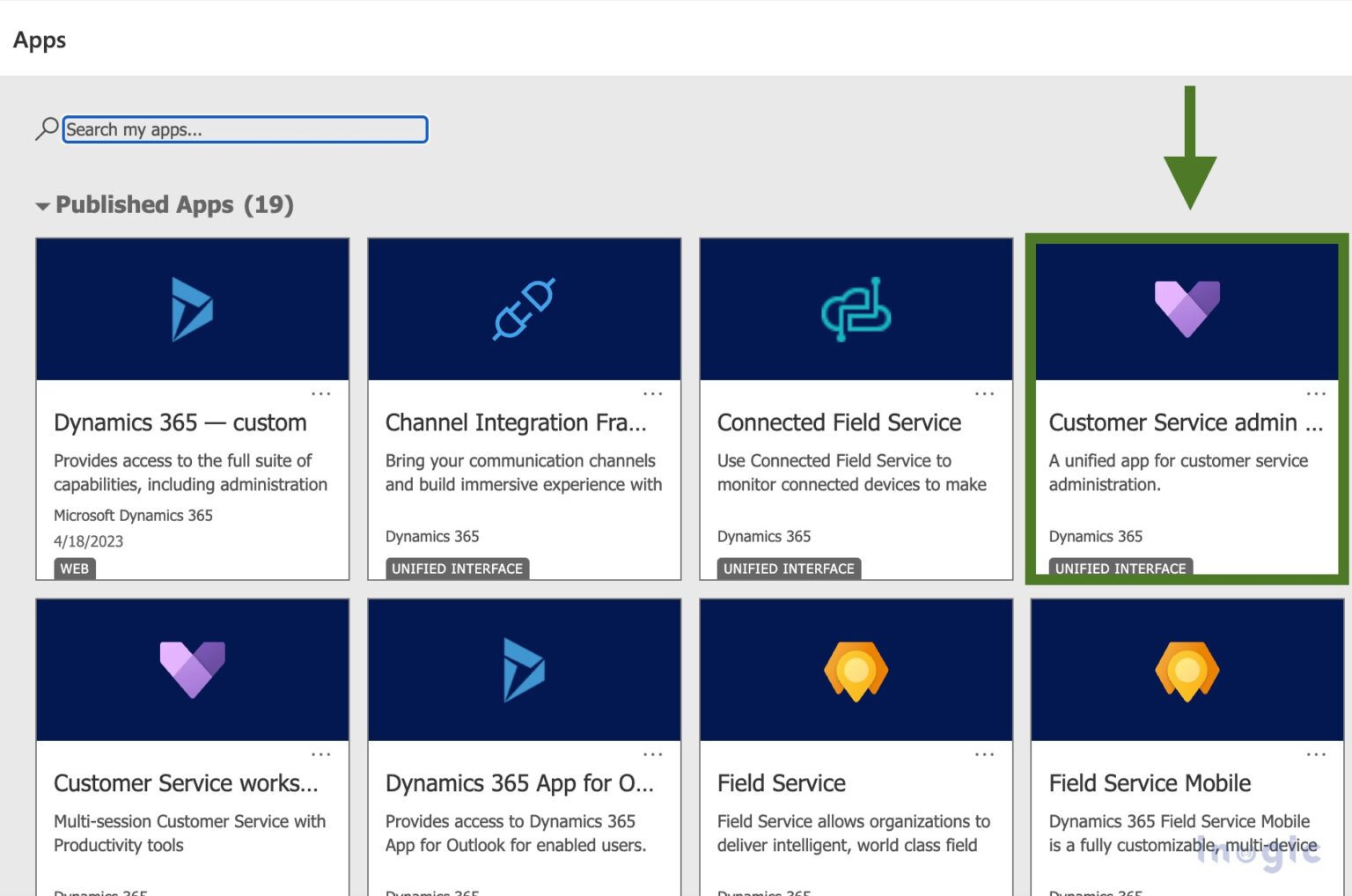Click the WEB badge on Dynamics 365 custom tile
Image resolution: width=1352 pixels, height=896 pixels.
(74, 569)
